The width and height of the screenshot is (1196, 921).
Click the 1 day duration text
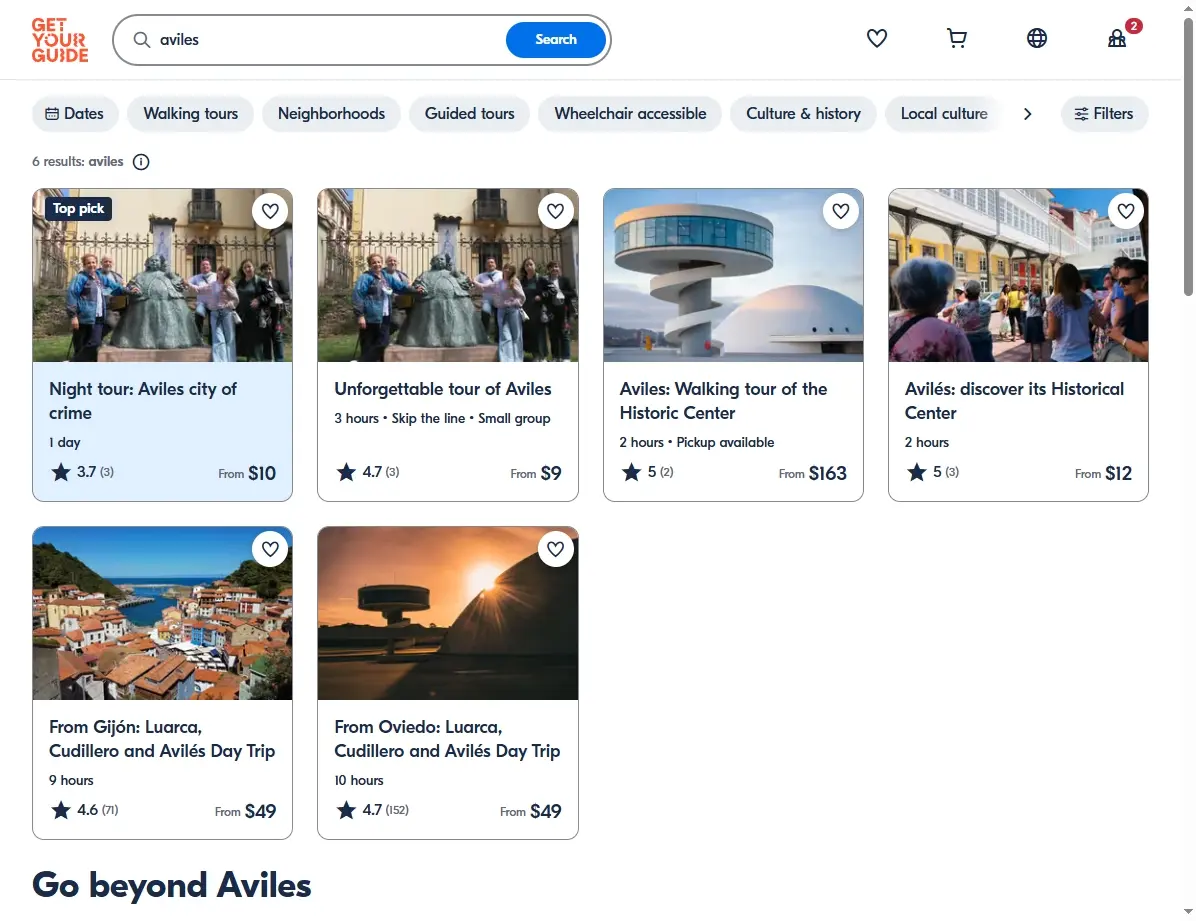65,443
